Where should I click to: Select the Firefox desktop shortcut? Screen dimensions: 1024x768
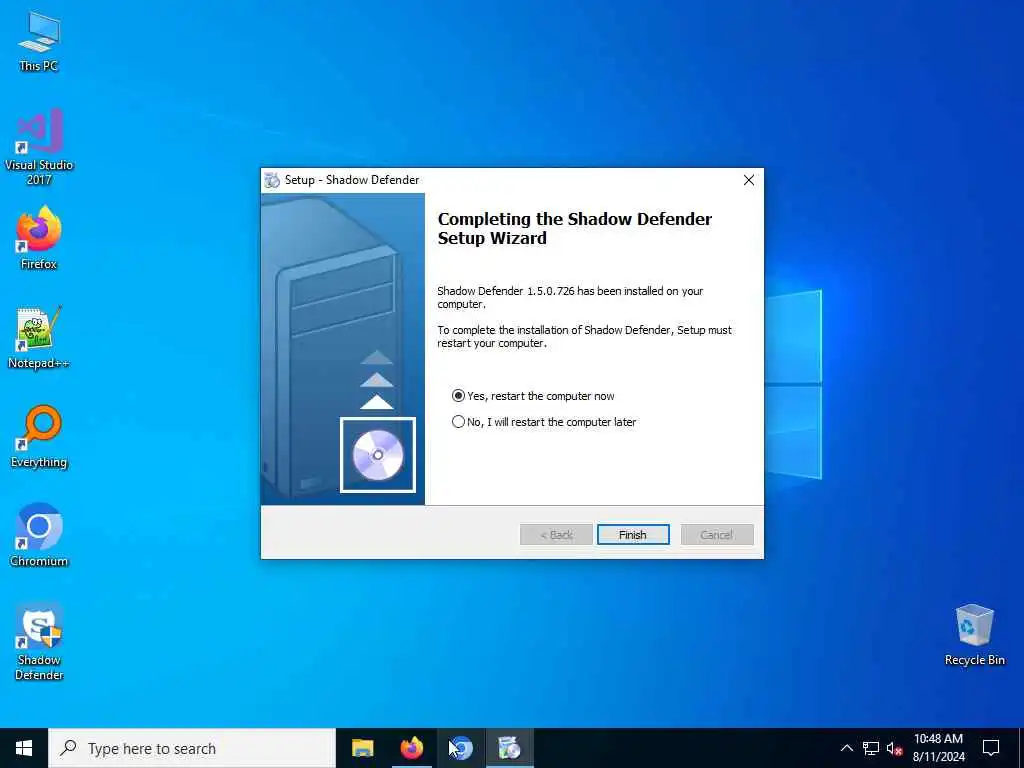[x=39, y=238]
